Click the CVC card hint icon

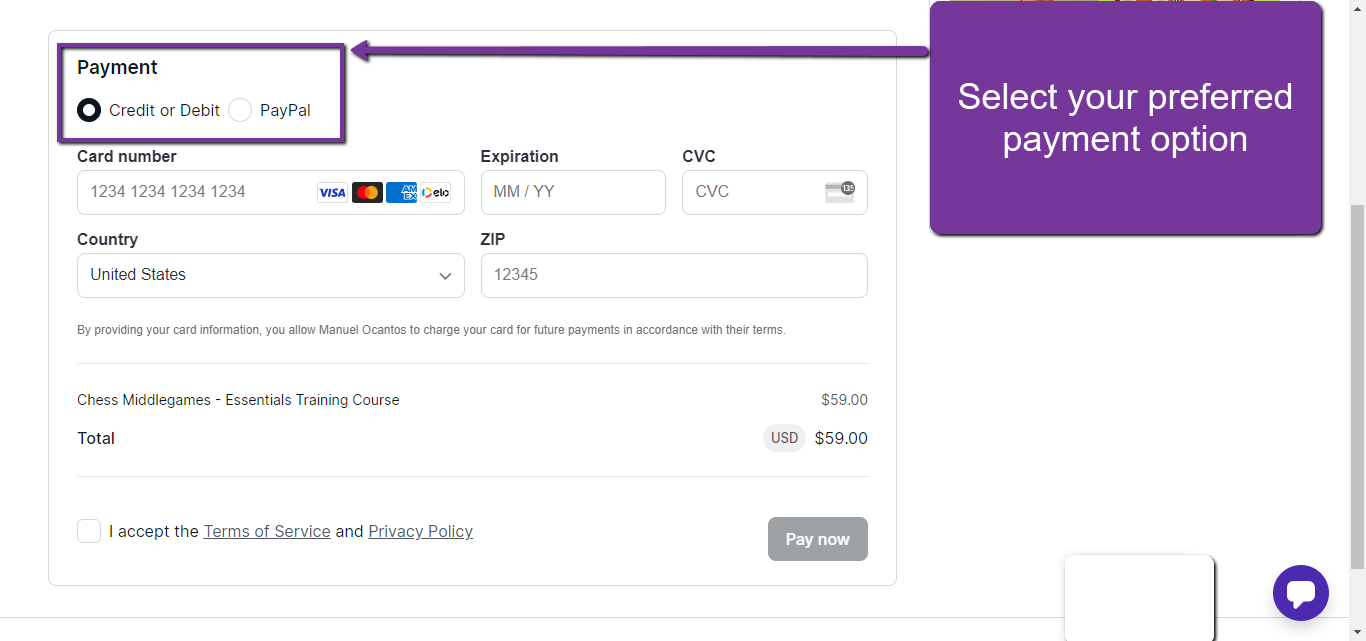click(839, 192)
